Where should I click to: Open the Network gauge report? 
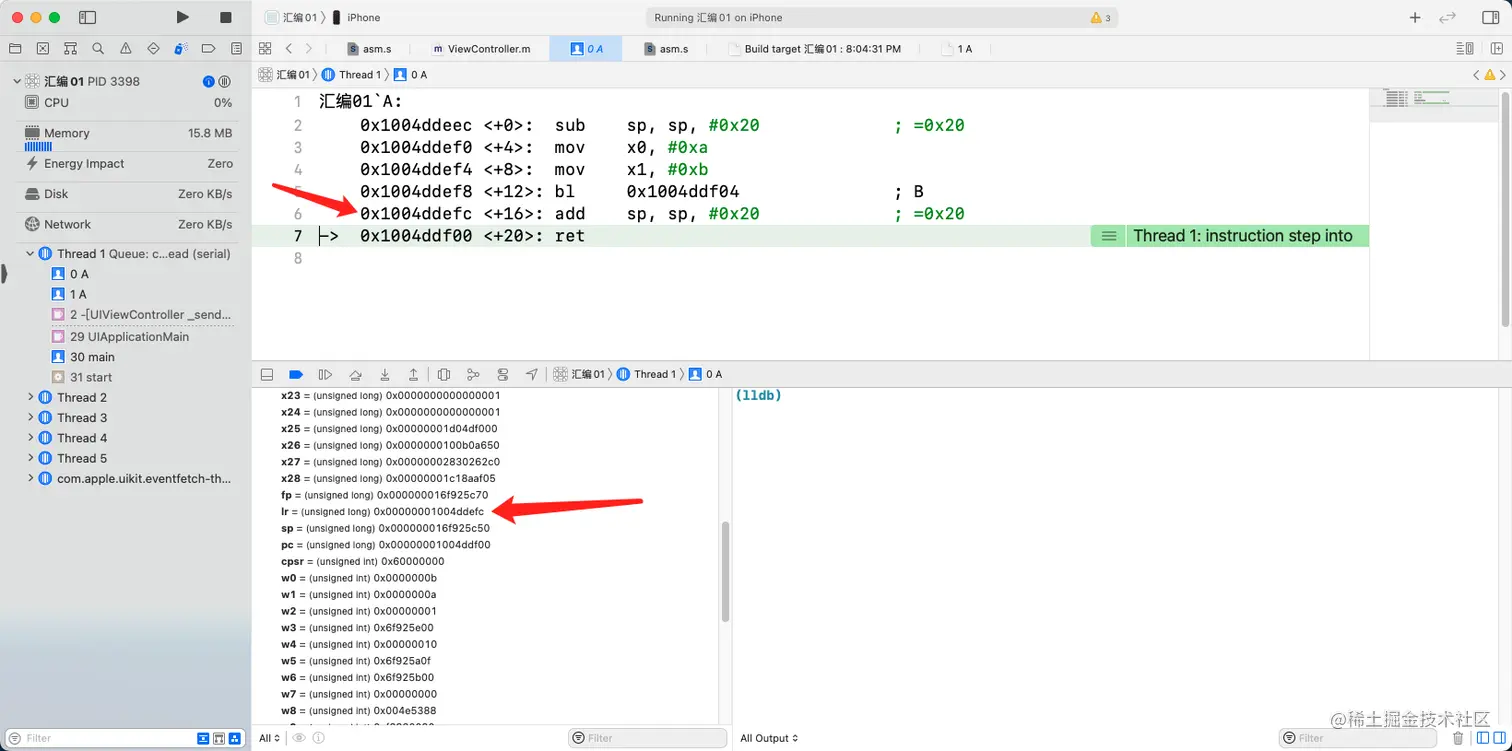tap(126, 224)
